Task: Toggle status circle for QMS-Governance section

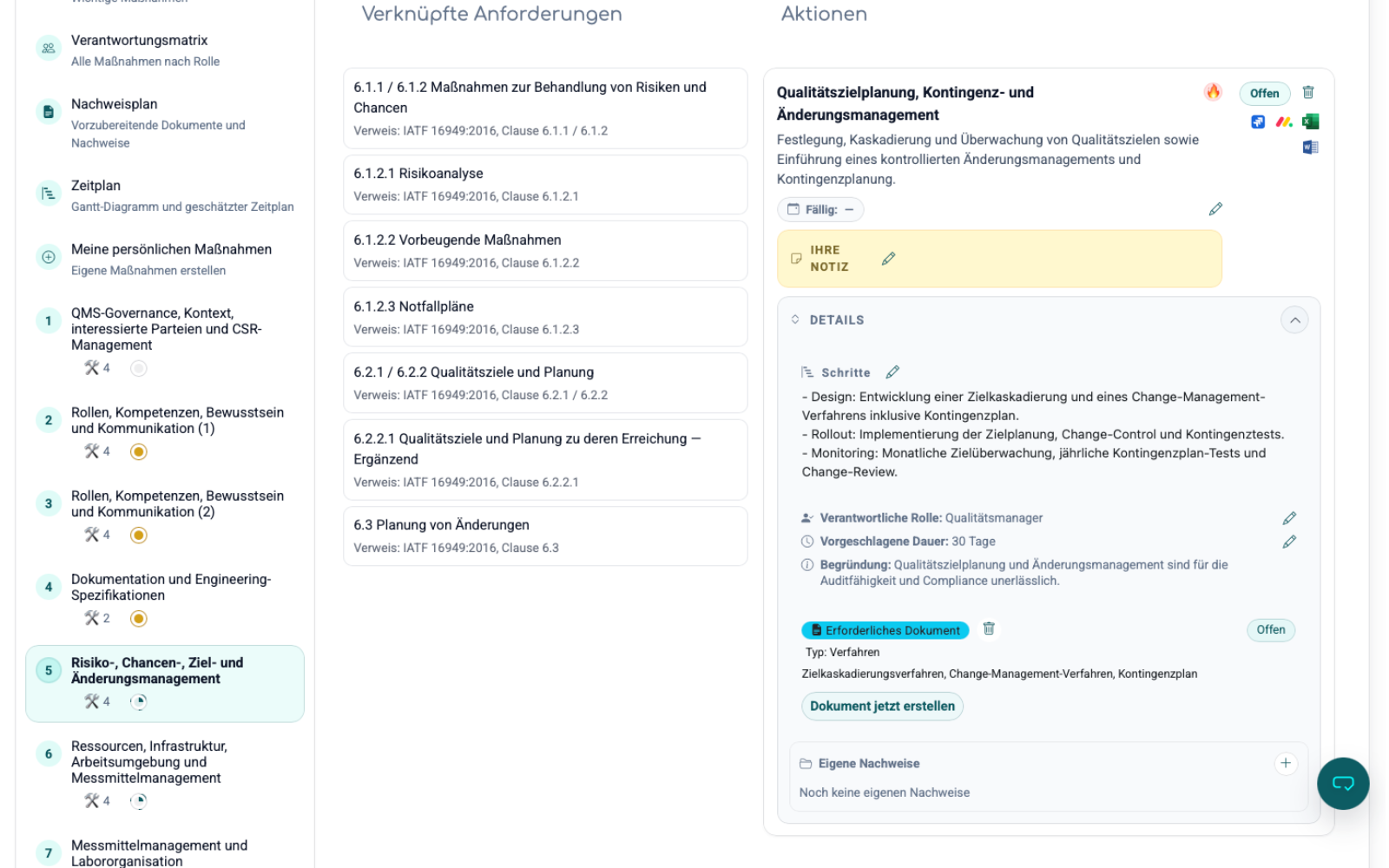Action: click(138, 368)
